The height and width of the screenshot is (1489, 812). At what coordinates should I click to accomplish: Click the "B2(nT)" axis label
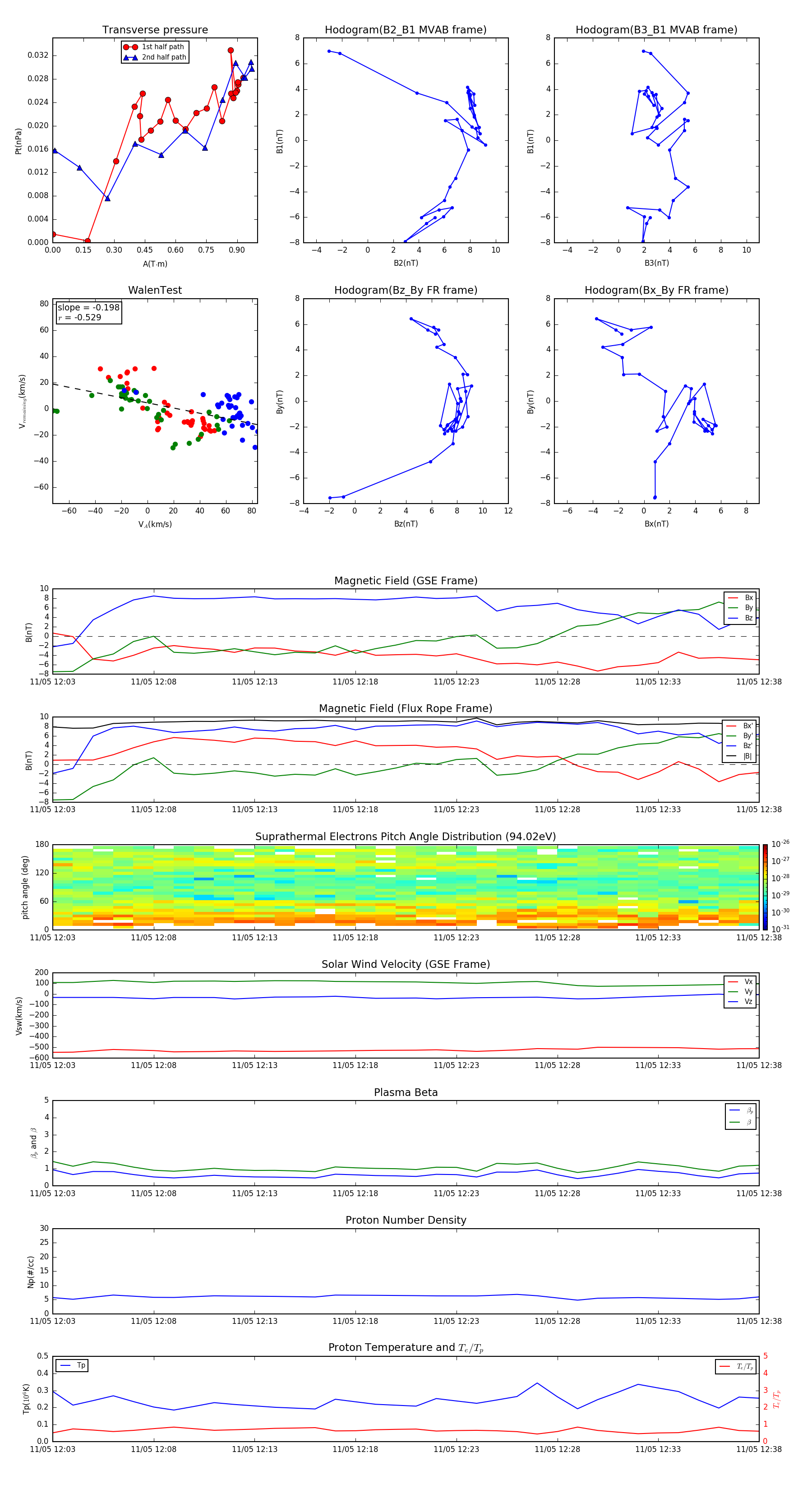click(x=406, y=263)
